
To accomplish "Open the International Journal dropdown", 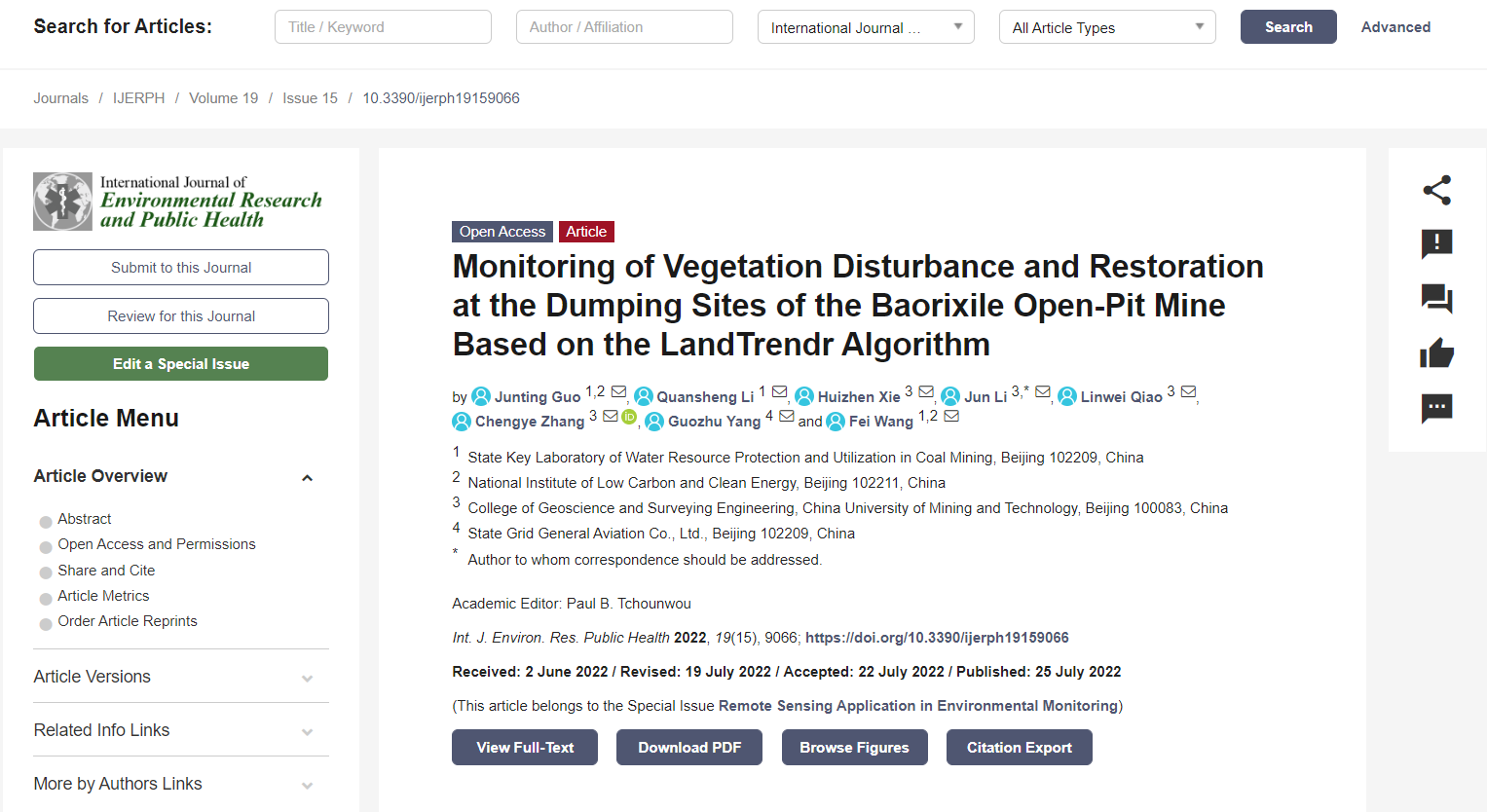I will [866, 27].
